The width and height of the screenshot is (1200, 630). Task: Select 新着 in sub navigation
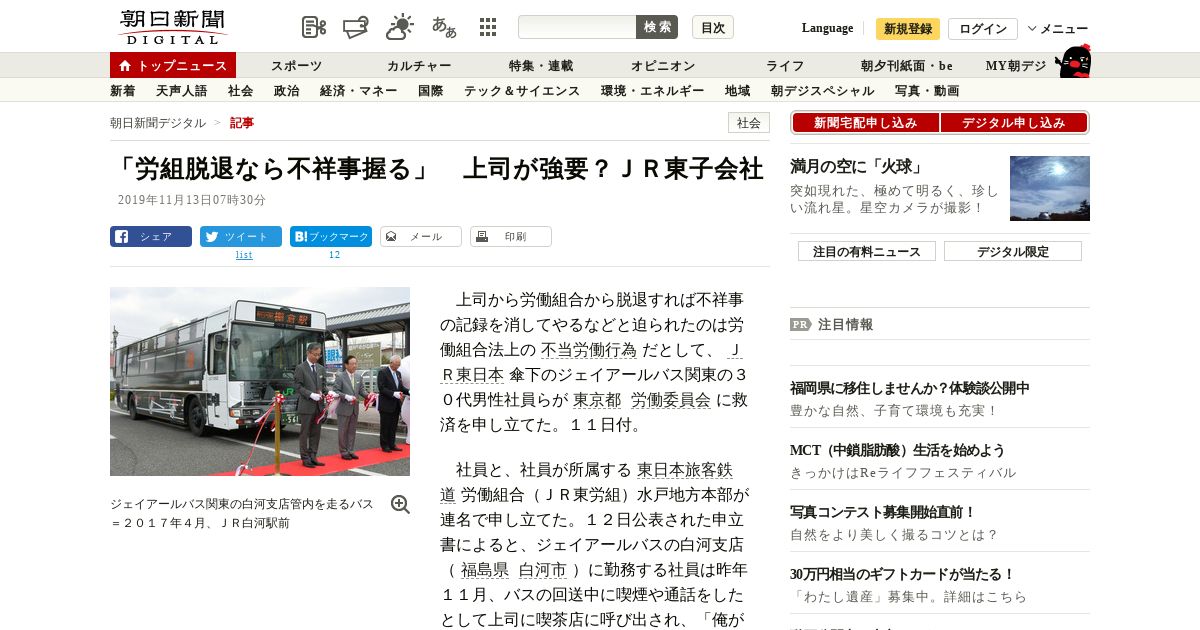click(123, 91)
